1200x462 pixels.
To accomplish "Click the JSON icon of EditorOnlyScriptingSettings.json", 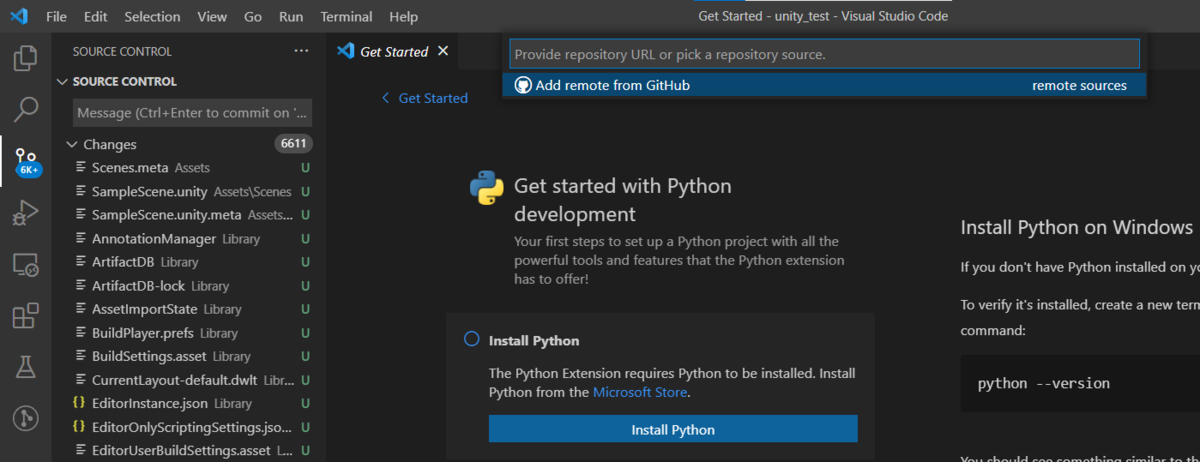I will [x=80, y=426].
